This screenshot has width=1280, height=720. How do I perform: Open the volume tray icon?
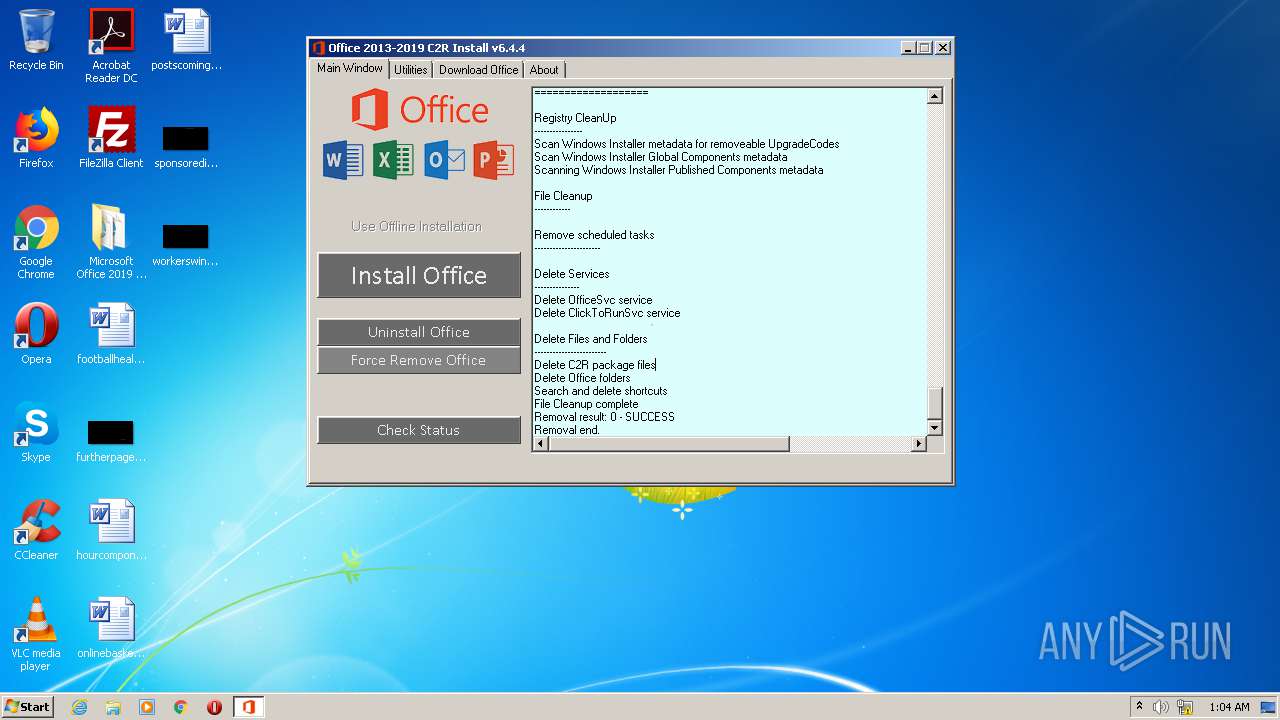[x=1161, y=707]
